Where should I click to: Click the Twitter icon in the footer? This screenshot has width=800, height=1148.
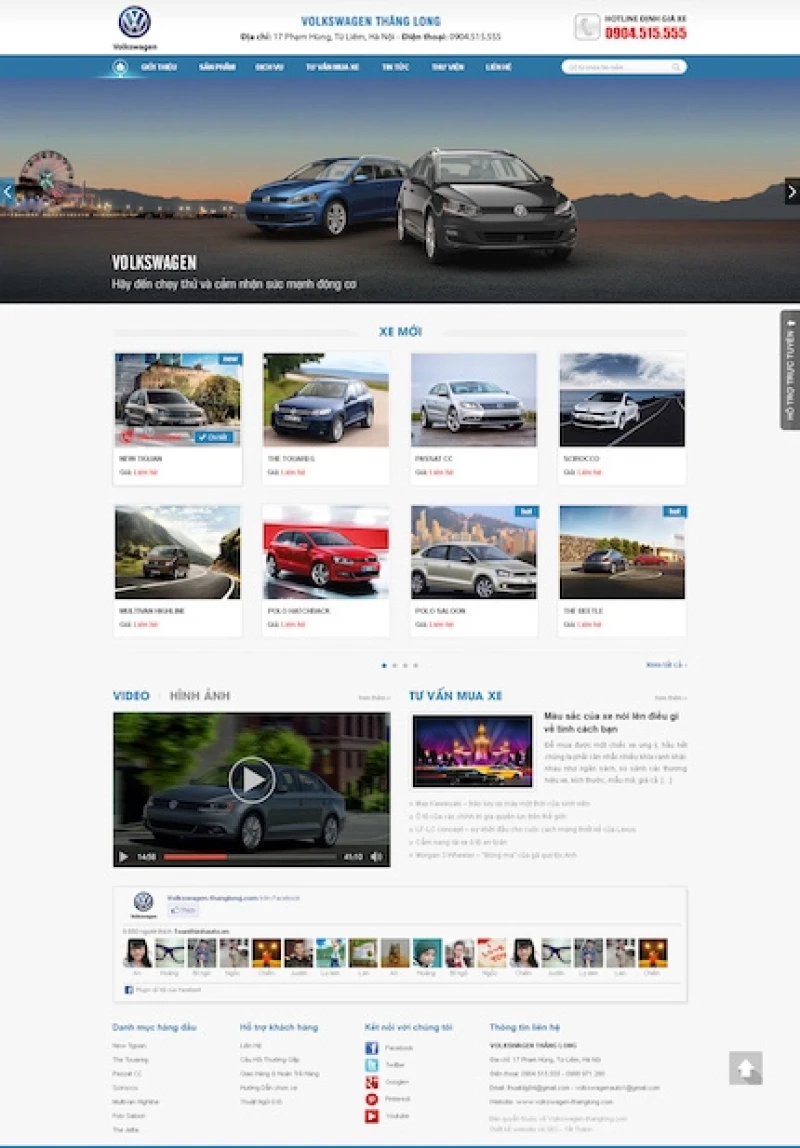[371, 1065]
